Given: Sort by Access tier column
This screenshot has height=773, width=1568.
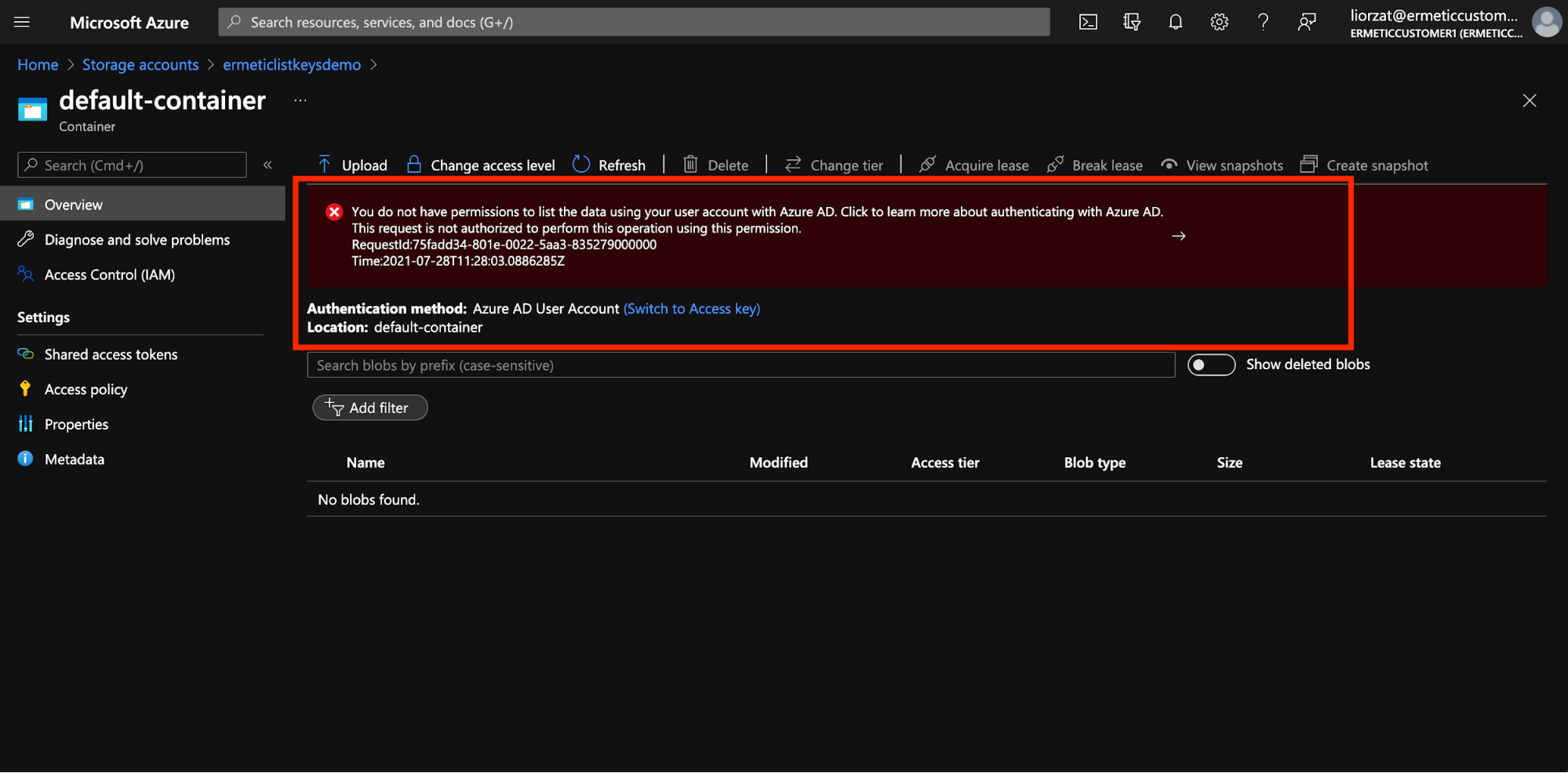Looking at the screenshot, I should (945, 463).
